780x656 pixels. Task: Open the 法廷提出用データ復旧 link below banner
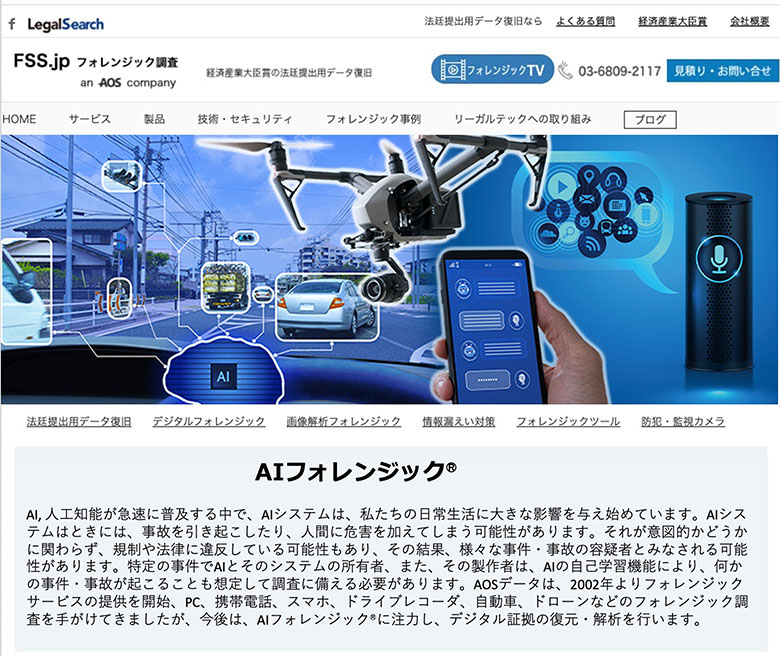(x=79, y=422)
